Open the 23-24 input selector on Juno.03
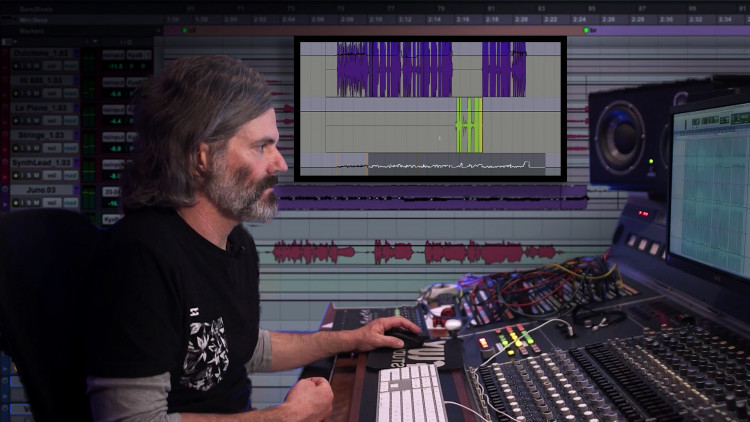The width and height of the screenshot is (750, 422). click(x=113, y=191)
